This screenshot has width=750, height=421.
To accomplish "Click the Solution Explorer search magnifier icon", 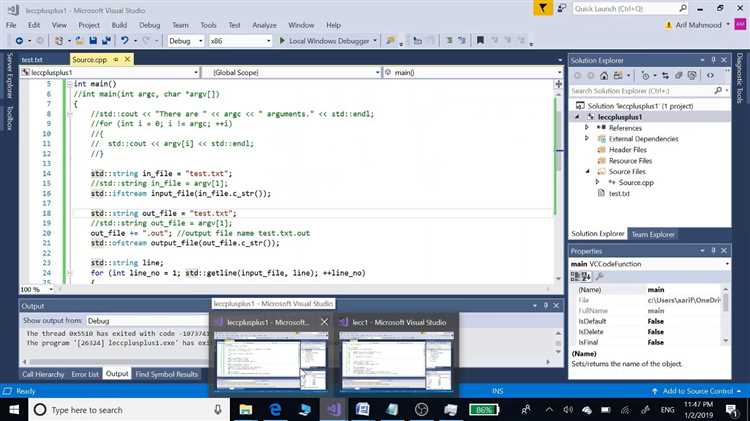I will pyautogui.click(x=718, y=90).
